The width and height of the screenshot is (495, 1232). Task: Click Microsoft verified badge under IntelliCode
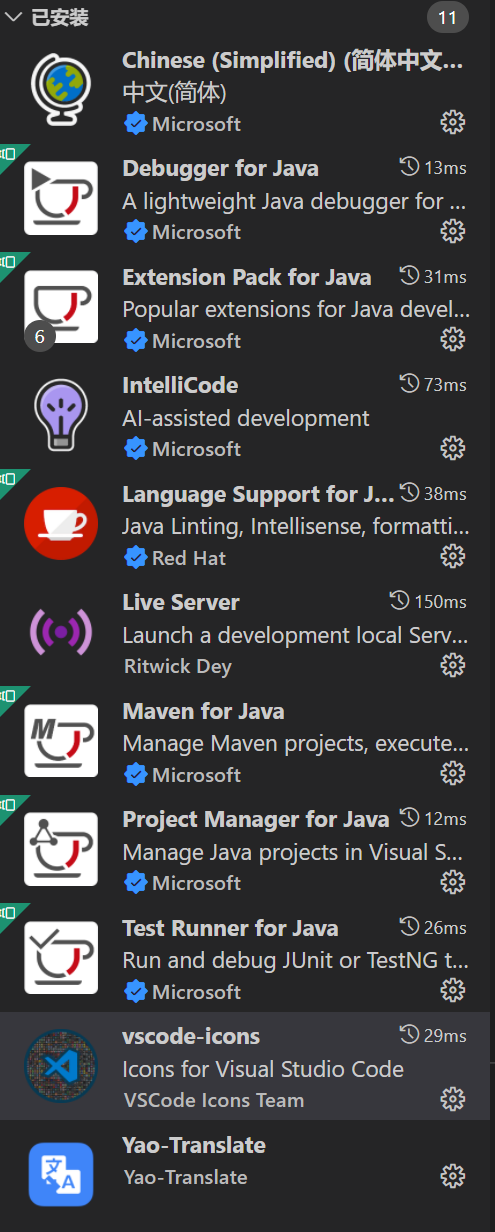point(135,448)
